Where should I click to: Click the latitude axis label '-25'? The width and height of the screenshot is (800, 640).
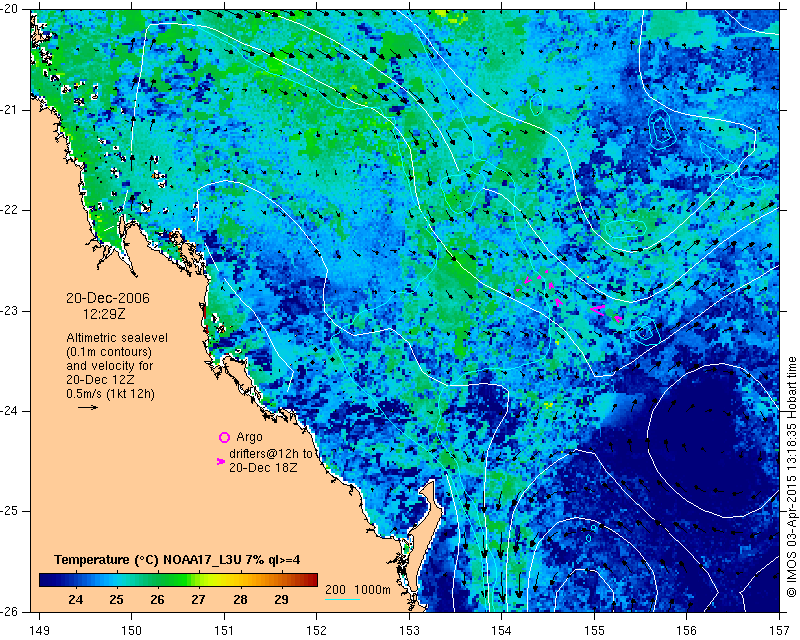pos(9,511)
